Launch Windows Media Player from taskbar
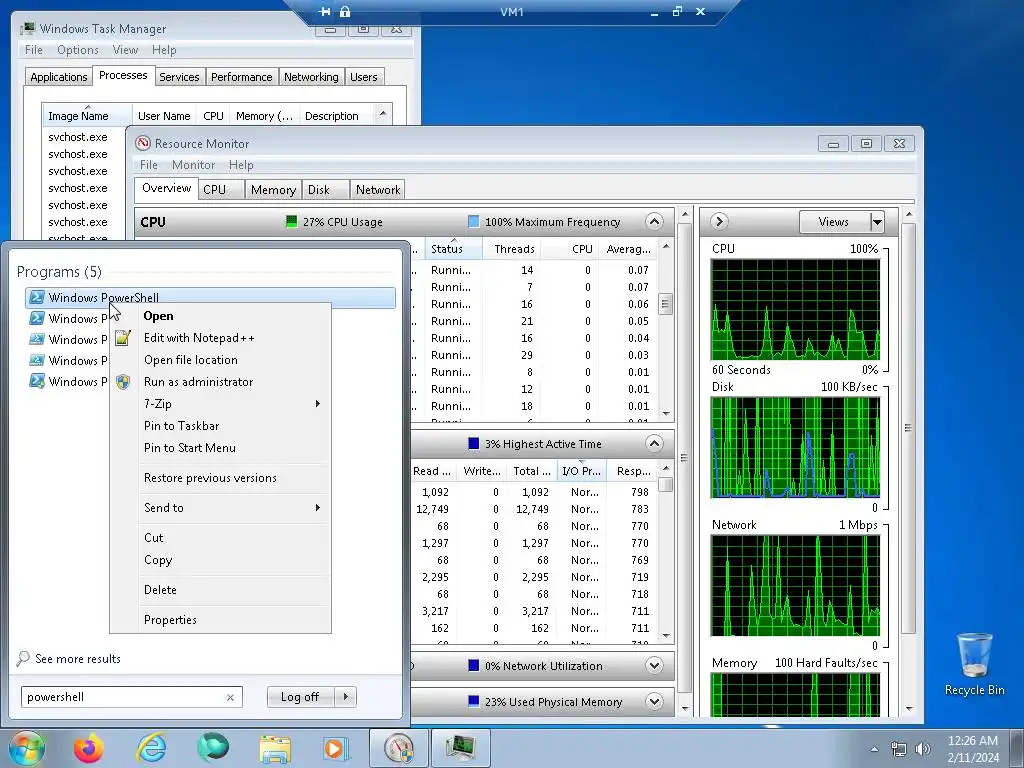The height and width of the screenshot is (768, 1024). 336,749
